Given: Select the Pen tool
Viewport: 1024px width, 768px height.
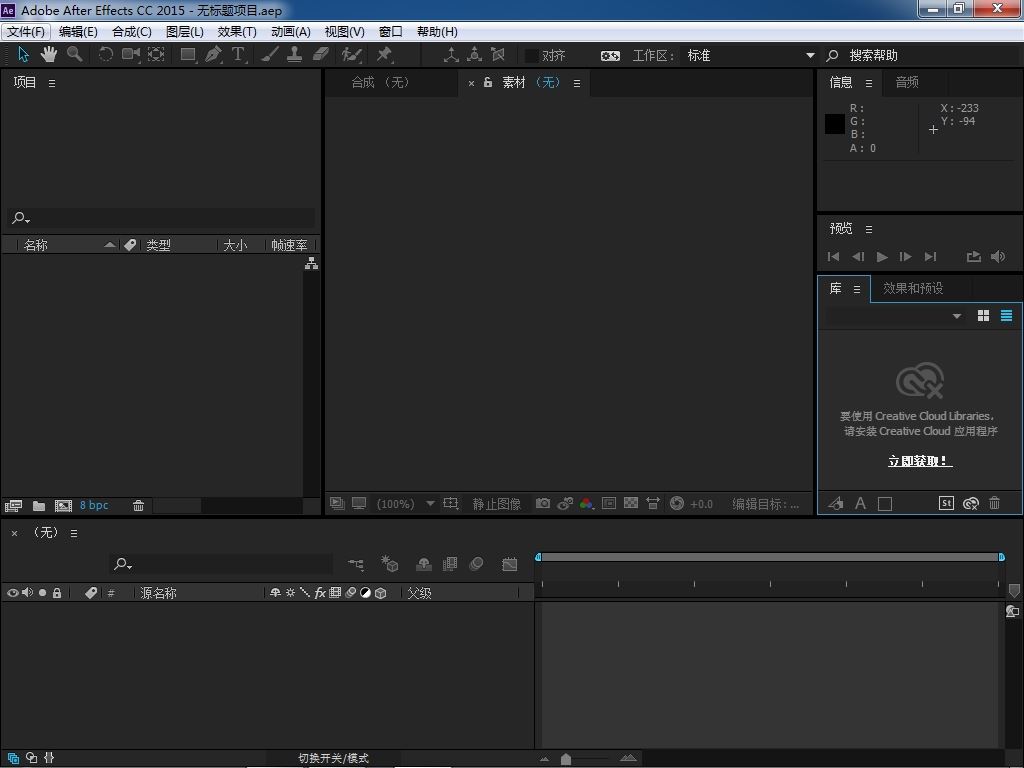Looking at the screenshot, I should 213,54.
